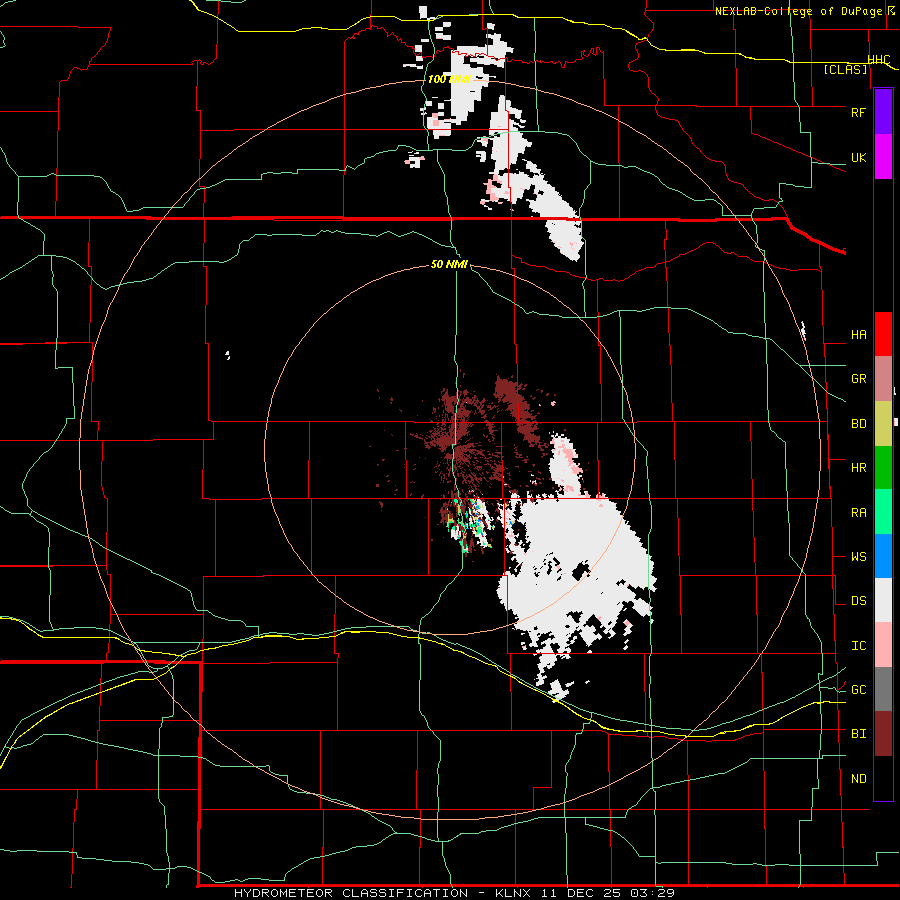Select the dusty pink GR legend swatch
Viewport: 900px width, 900px height.
[x=883, y=378]
